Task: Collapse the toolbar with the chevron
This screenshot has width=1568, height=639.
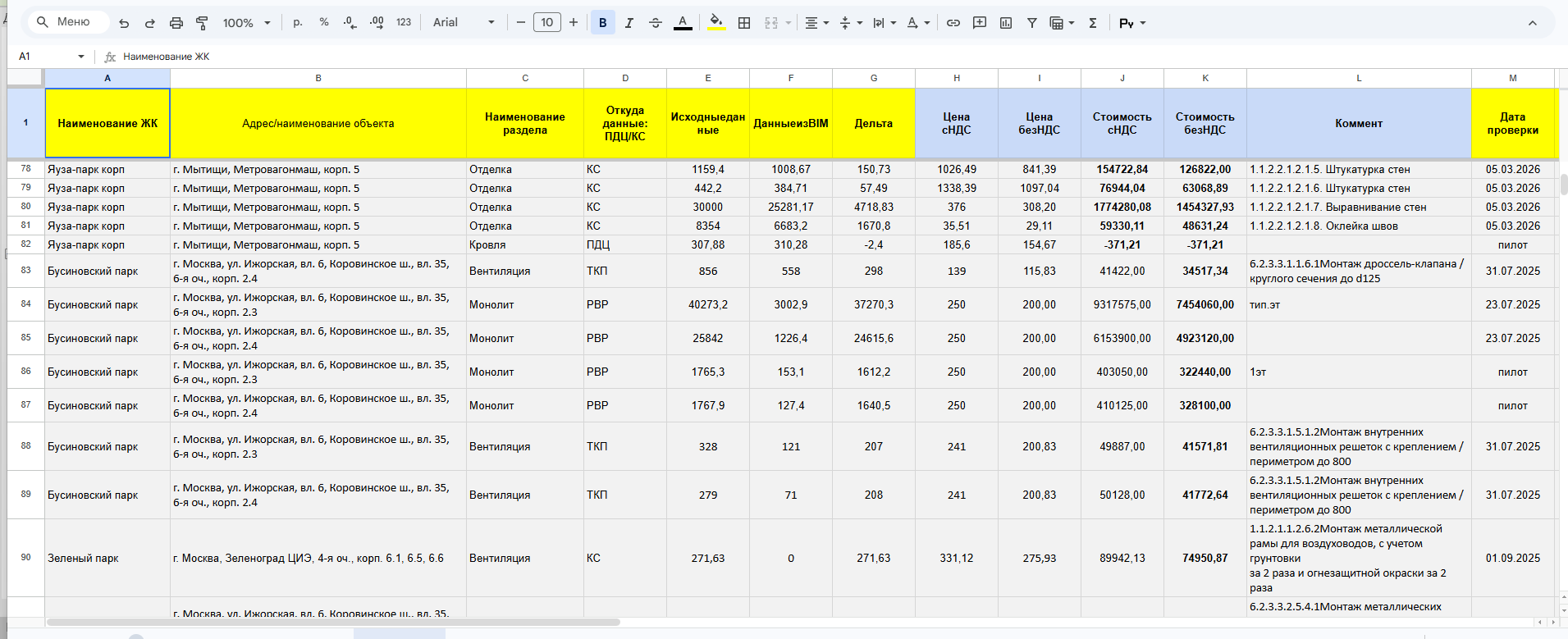Action: (x=1532, y=23)
